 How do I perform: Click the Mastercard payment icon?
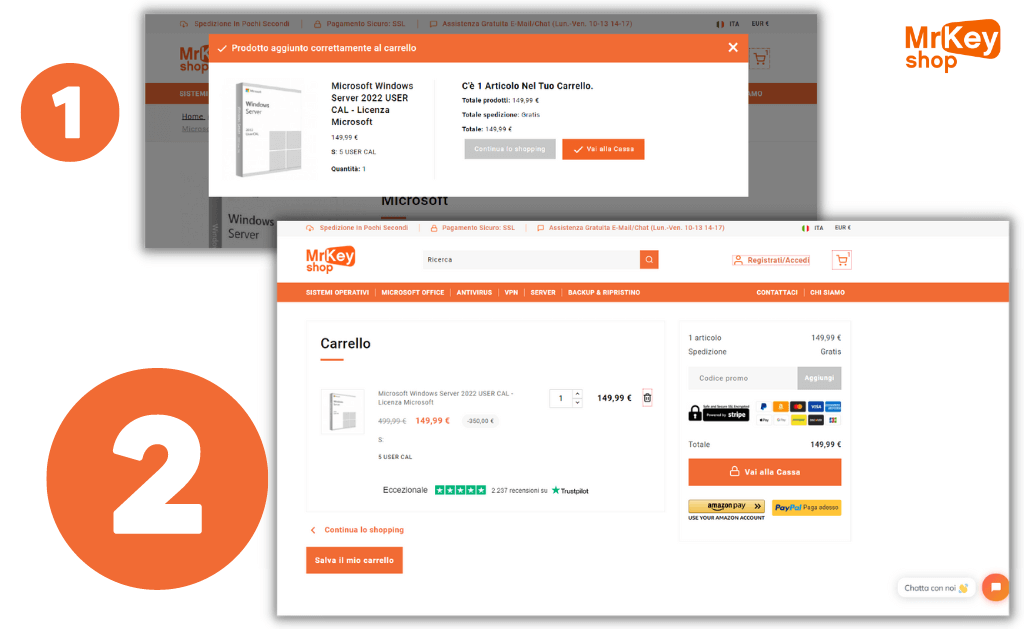point(797,407)
